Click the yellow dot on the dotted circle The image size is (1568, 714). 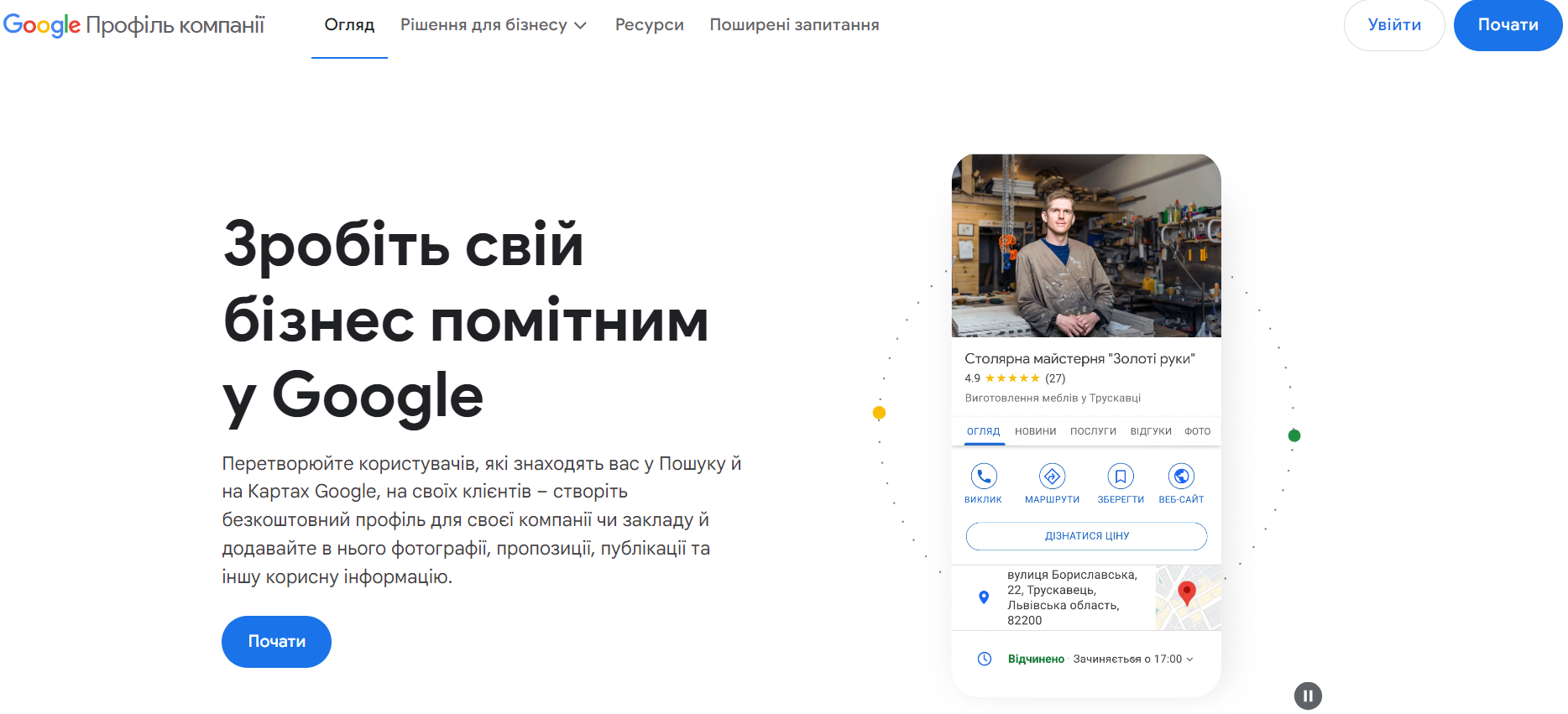(x=879, y=413)
